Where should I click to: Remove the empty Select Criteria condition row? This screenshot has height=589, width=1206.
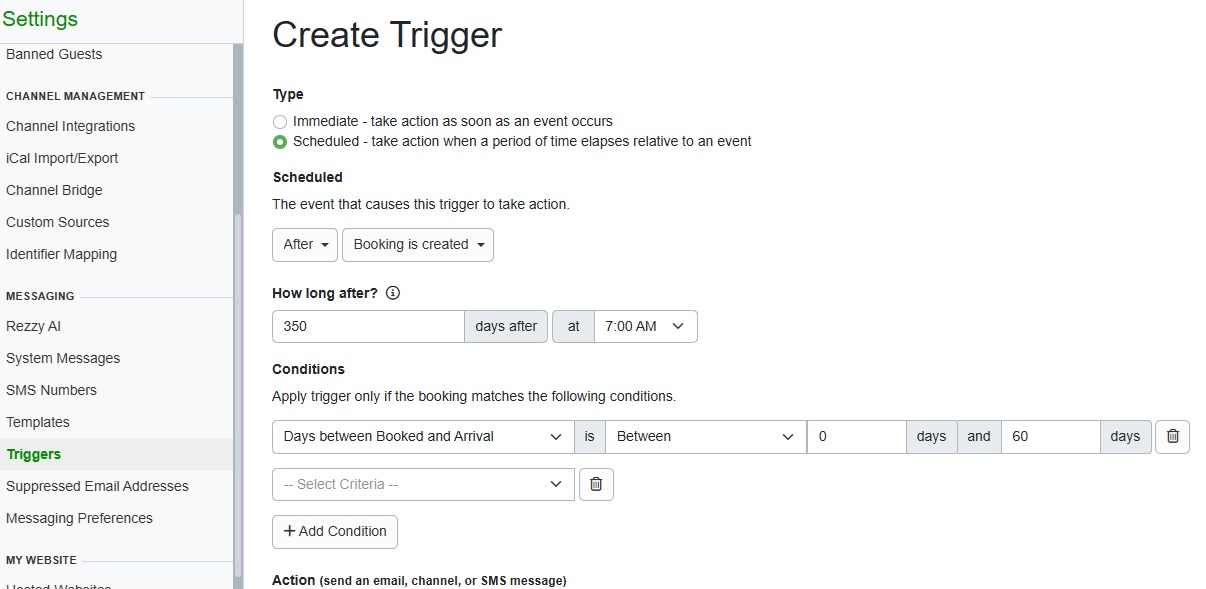coord(596,484)
